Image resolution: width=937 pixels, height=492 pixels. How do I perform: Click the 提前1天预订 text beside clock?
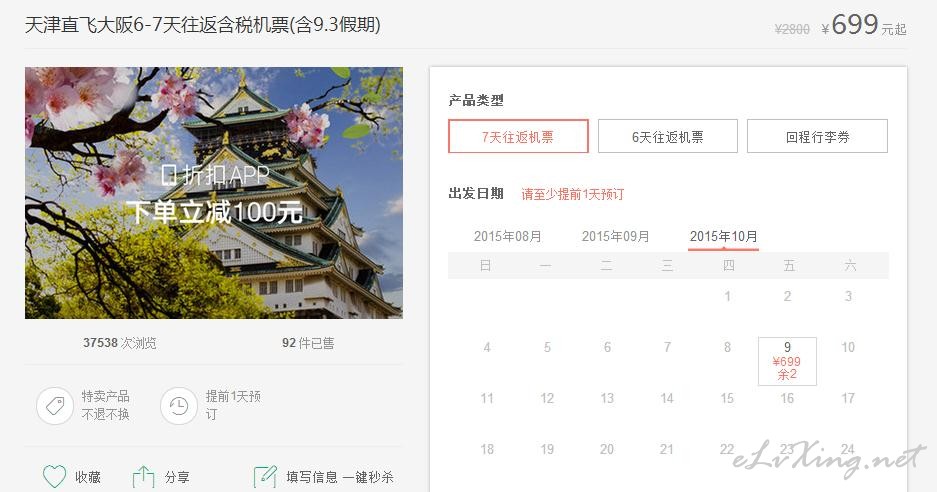tap(233, 405)
